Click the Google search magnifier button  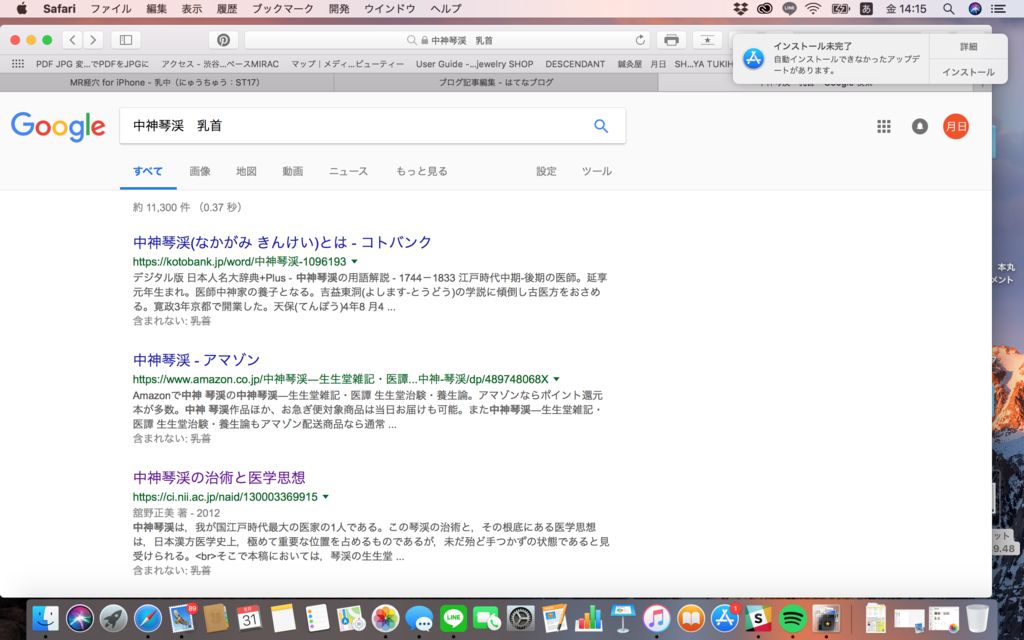(x=601, y=126)
